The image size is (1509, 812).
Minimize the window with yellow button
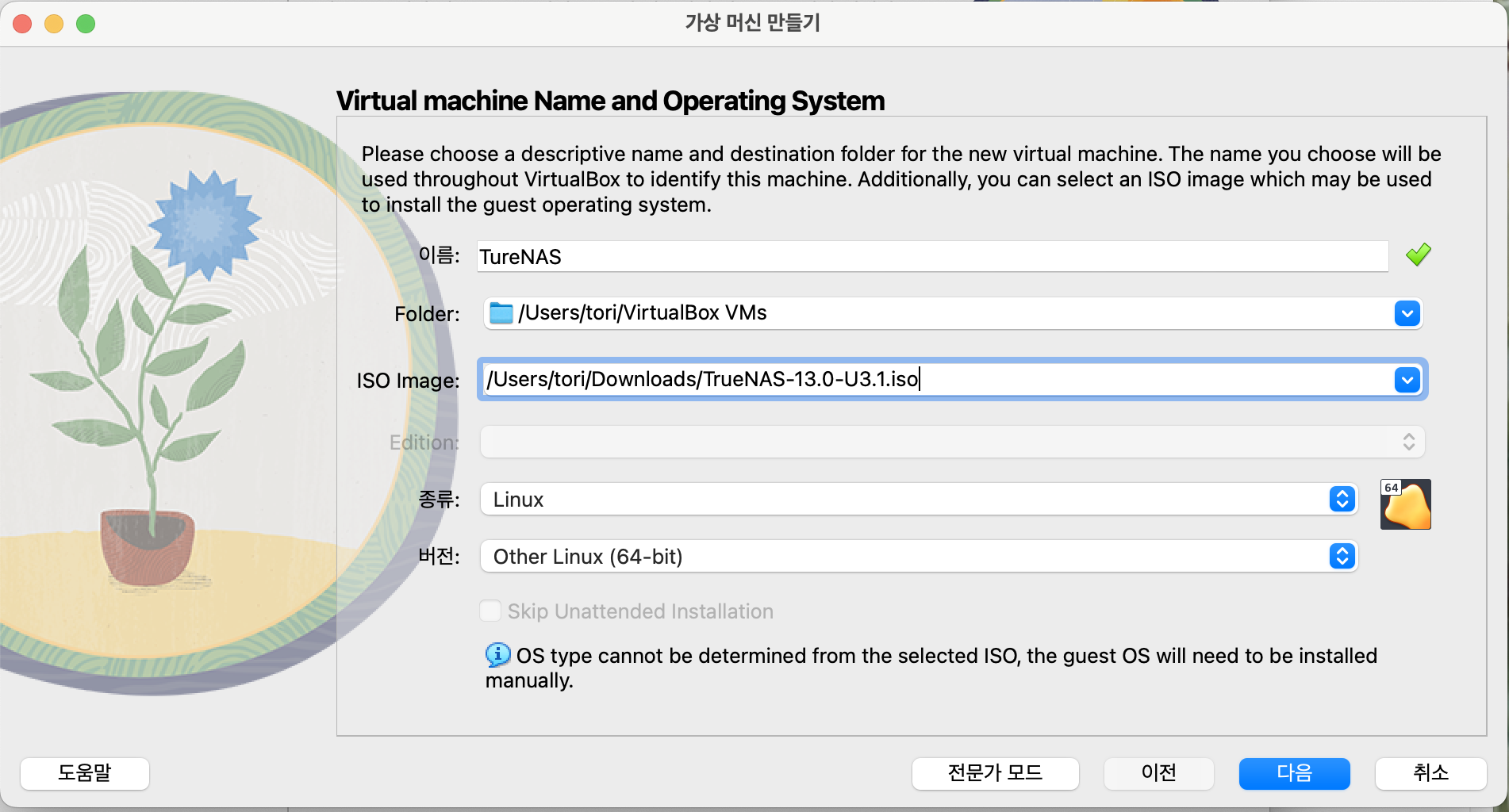pos(54,24)
